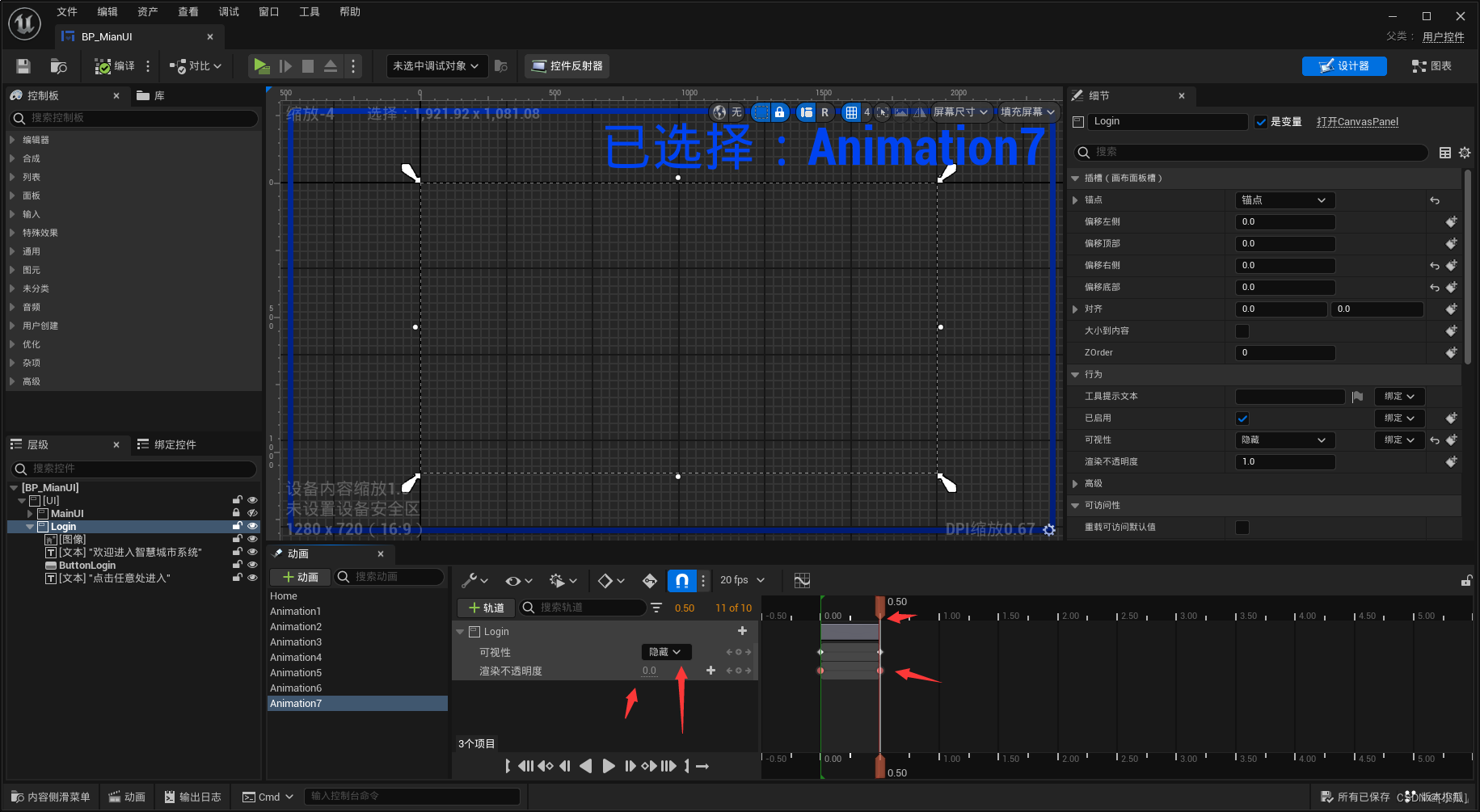Add a key to 渲染不透明度 with plus icon

[x=710, y=671]
